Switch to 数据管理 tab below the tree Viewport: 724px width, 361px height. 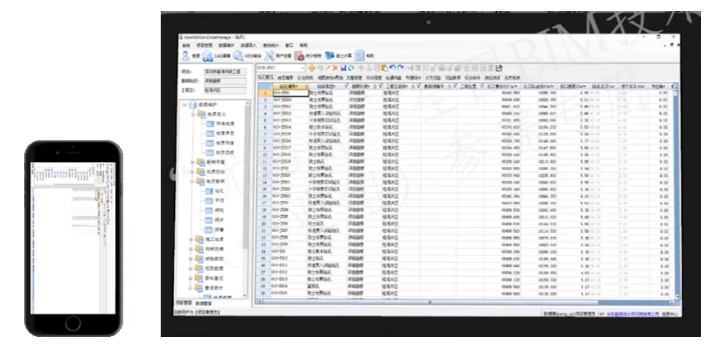click(x=203, y=303)
